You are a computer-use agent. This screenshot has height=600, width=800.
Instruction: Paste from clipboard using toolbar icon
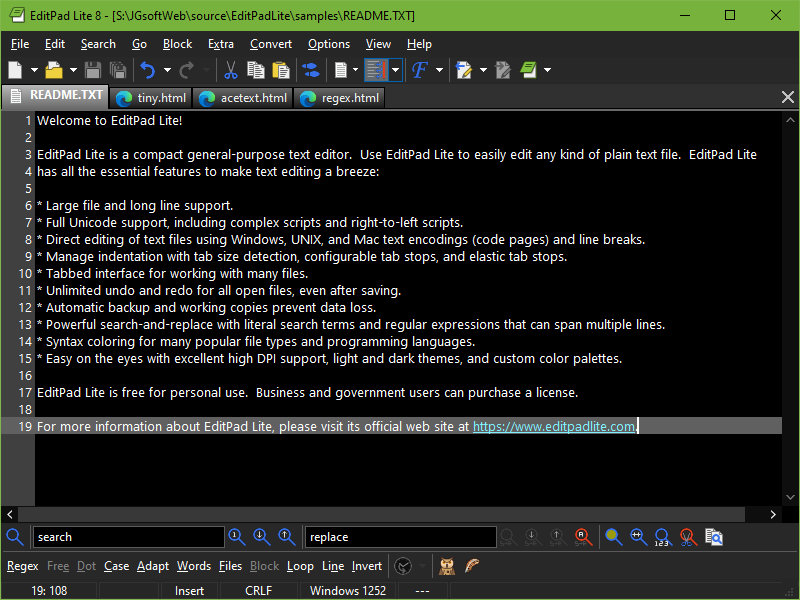[x=281, y=70]
